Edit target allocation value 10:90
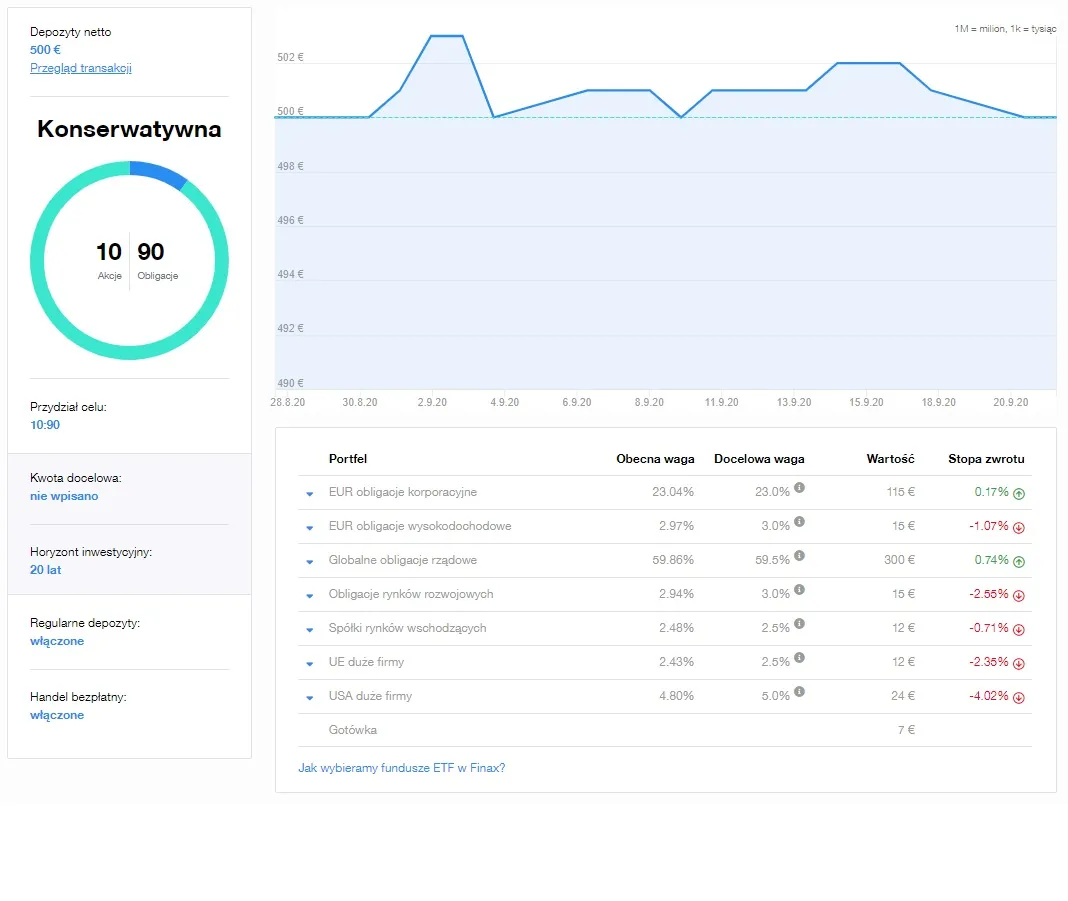 point(45,425)
